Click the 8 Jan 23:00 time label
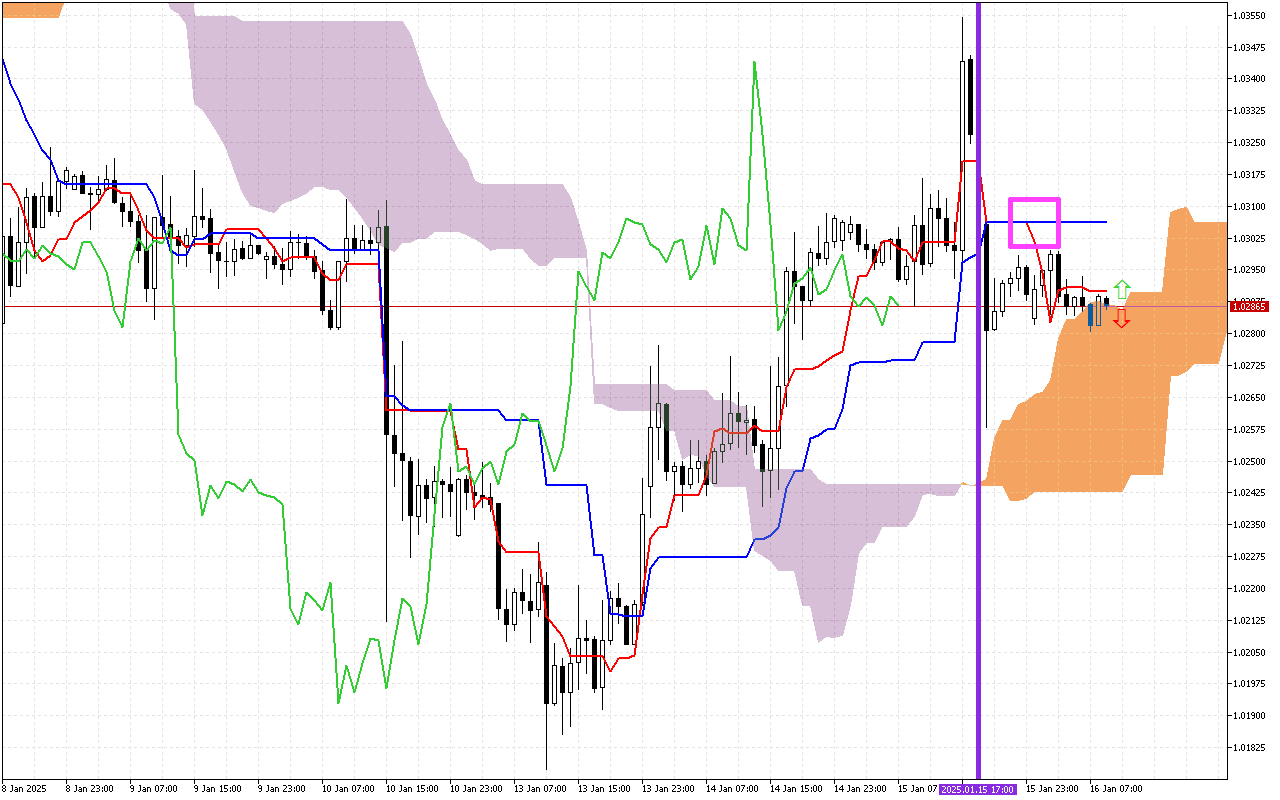 [88, 789]
